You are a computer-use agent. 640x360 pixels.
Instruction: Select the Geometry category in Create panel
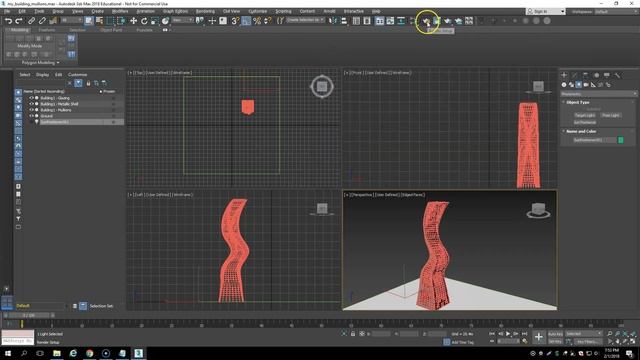pos(564,85)
